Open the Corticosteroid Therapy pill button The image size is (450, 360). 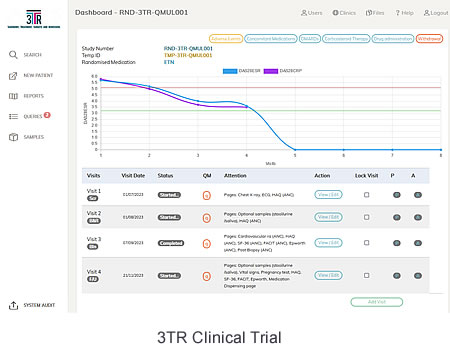point(346,39)
